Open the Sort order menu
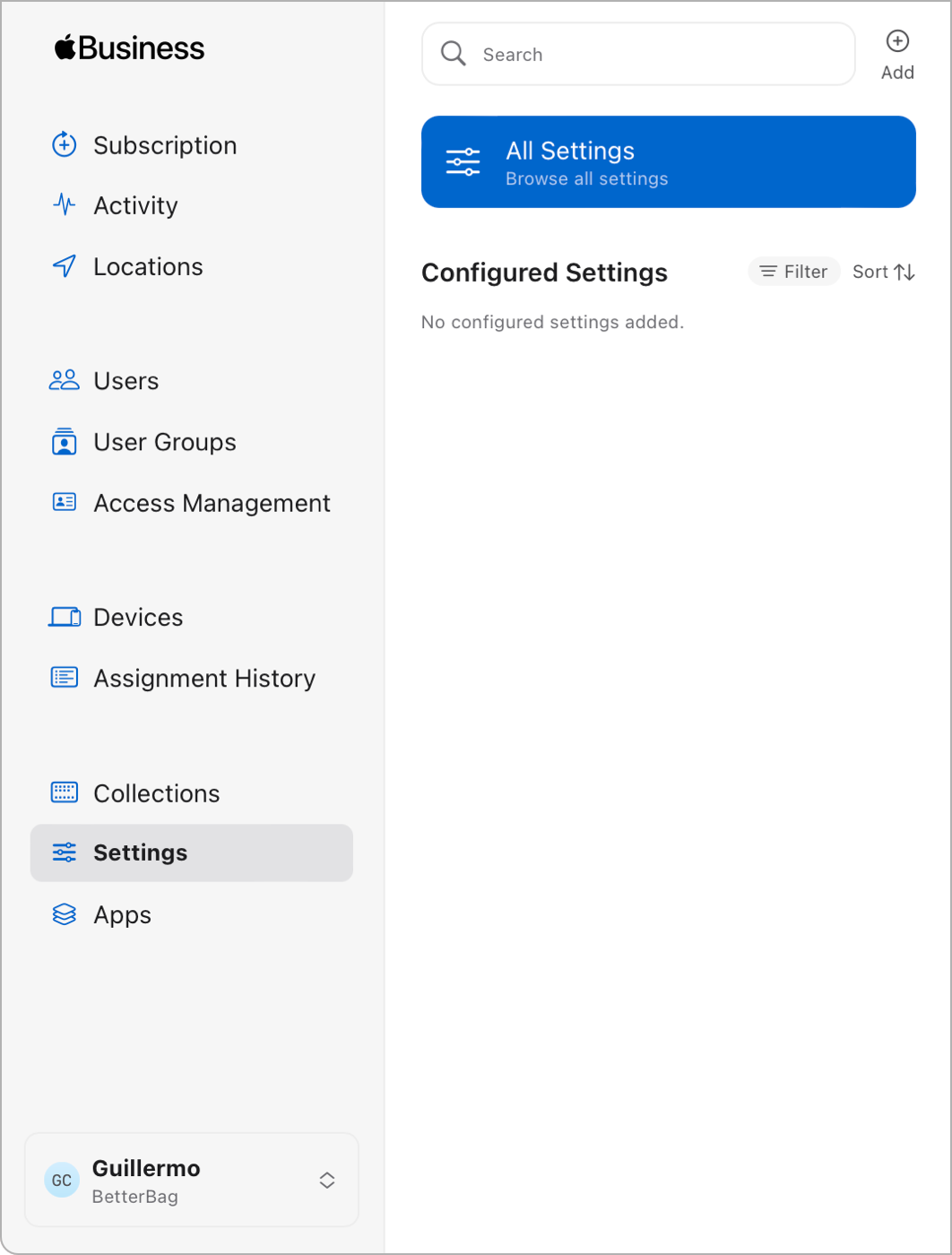 pyautogui.click(x=883, y=272)
